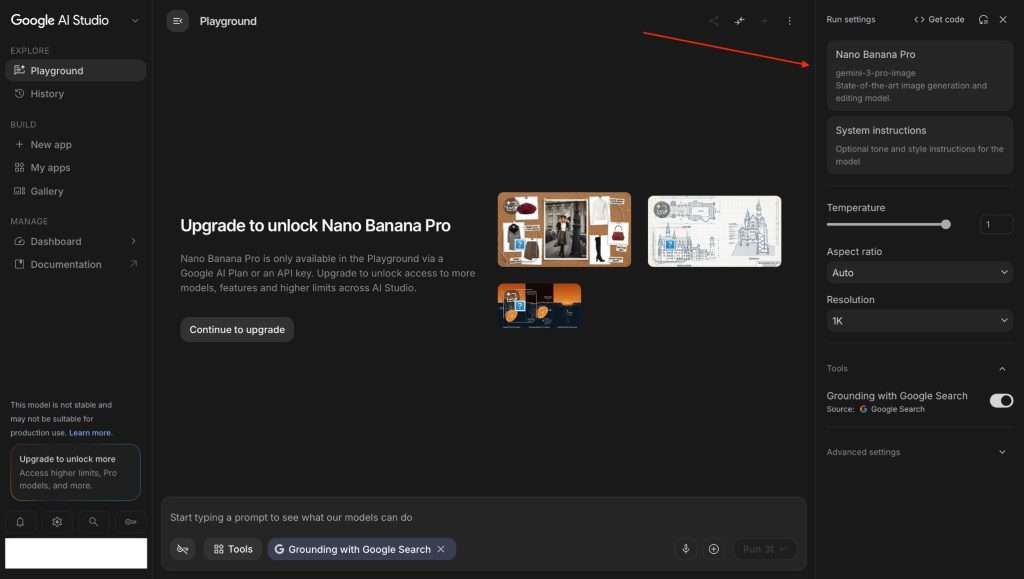The image size is (1024, 579).
Task: Click the API key icon in the sidebar footer
Action: pos(131,522)
